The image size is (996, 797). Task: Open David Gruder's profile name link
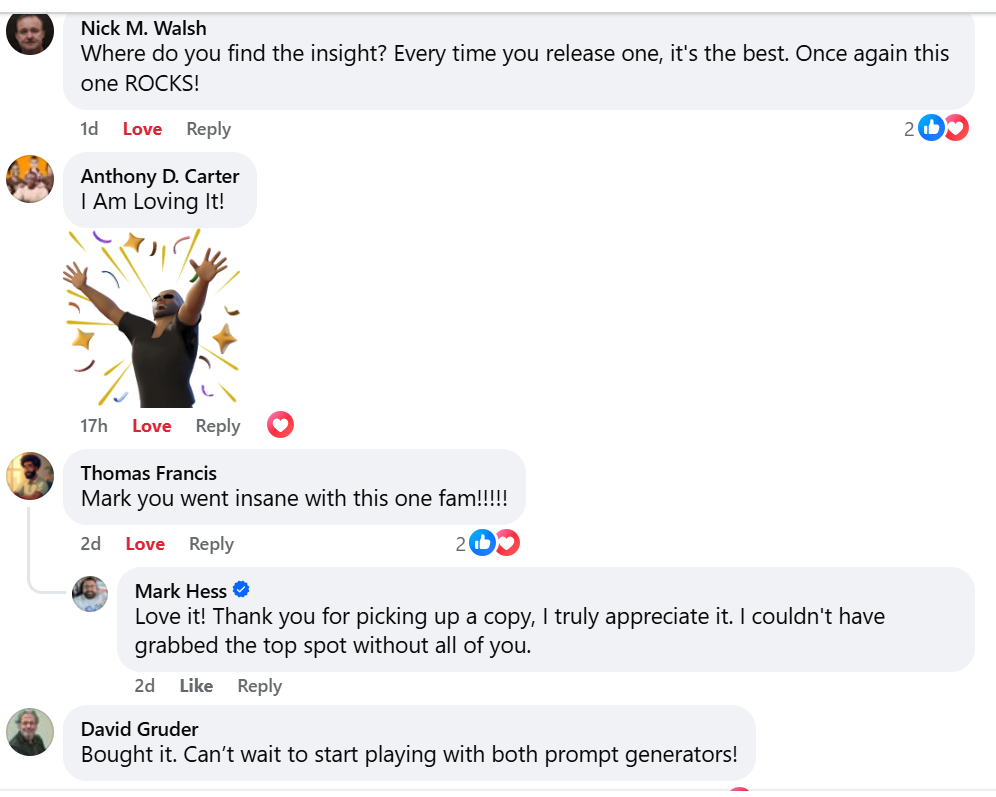pyautogui.click(x=139, y=729)
